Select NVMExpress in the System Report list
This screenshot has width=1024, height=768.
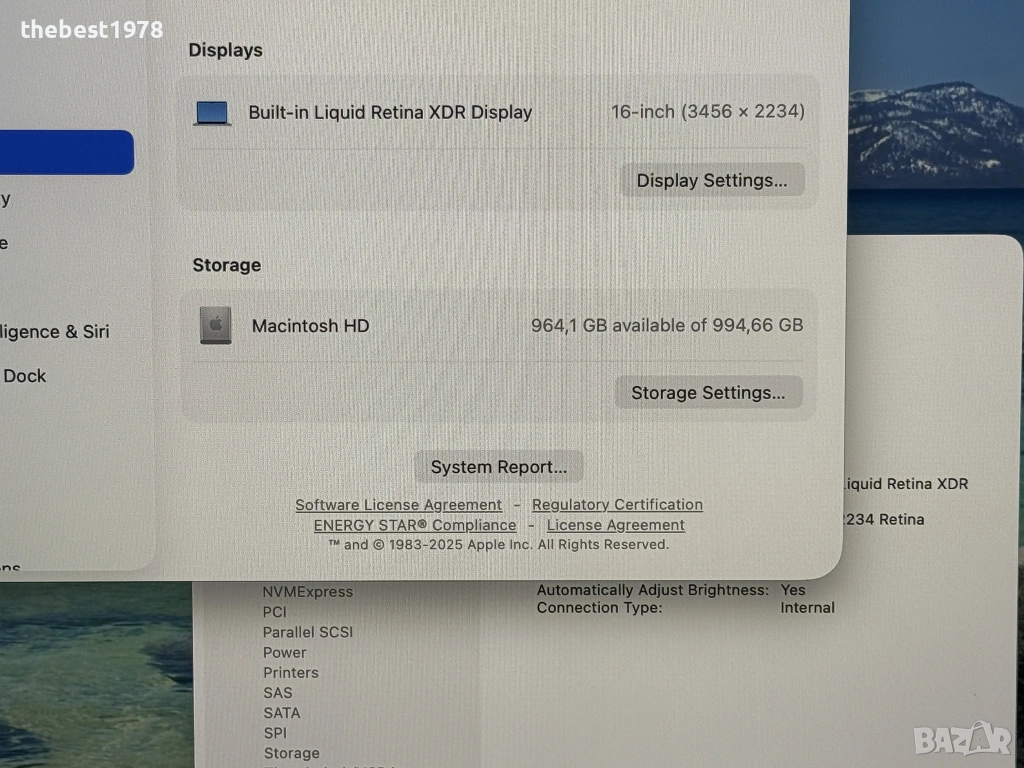307,592
